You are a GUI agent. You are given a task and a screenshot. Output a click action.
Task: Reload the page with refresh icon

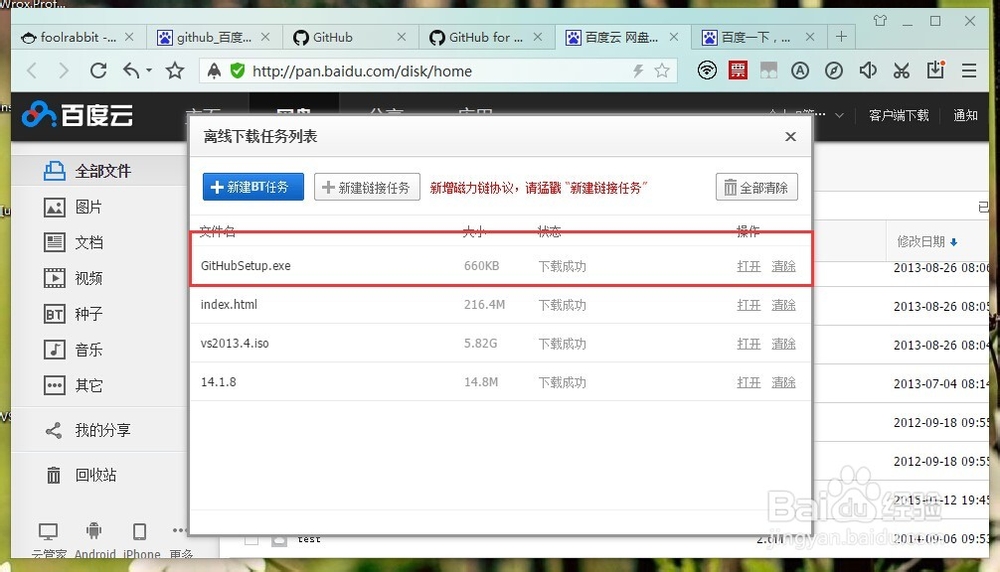tap(98, 70)
